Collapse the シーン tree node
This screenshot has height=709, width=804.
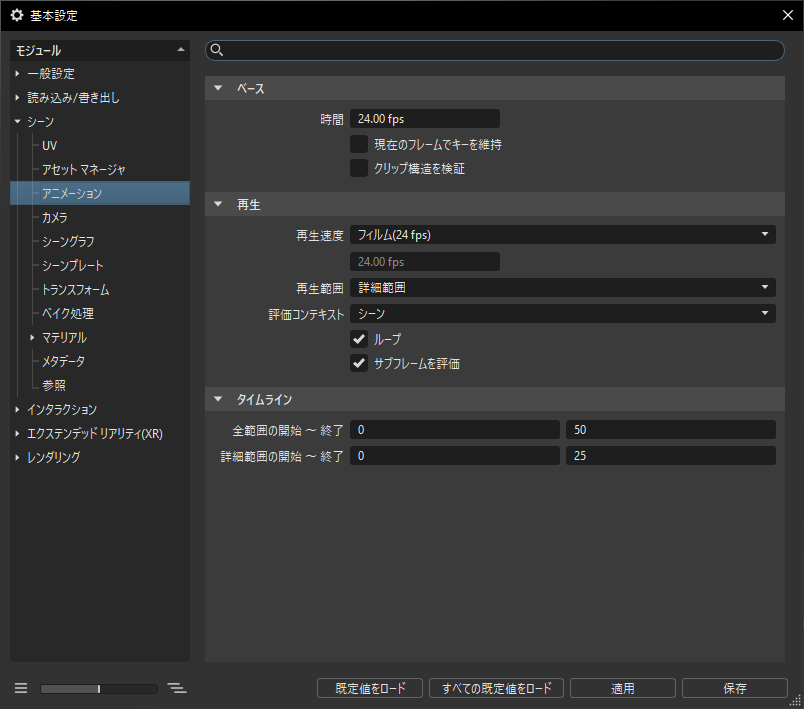[17, 121]
